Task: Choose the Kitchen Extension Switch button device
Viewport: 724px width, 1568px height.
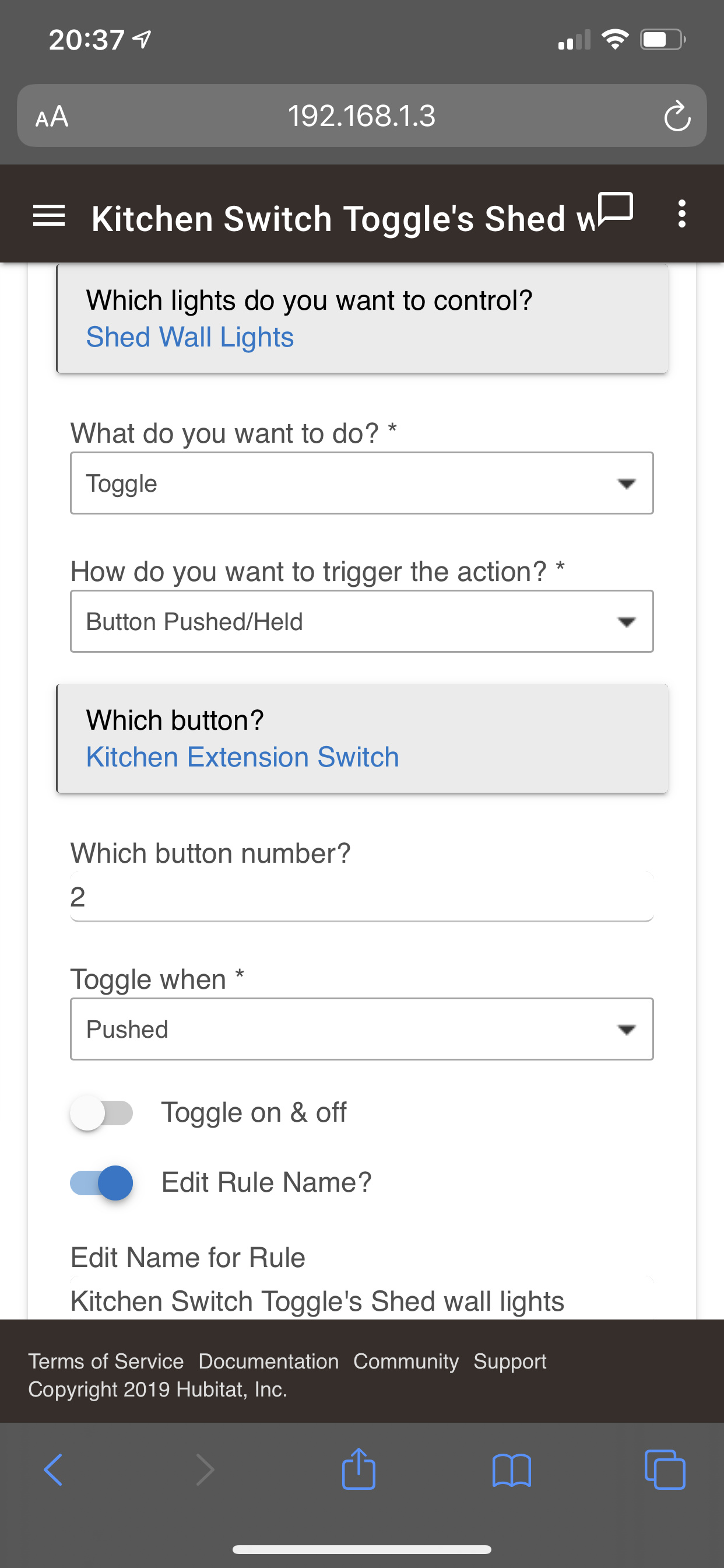Action: point(242,757)
